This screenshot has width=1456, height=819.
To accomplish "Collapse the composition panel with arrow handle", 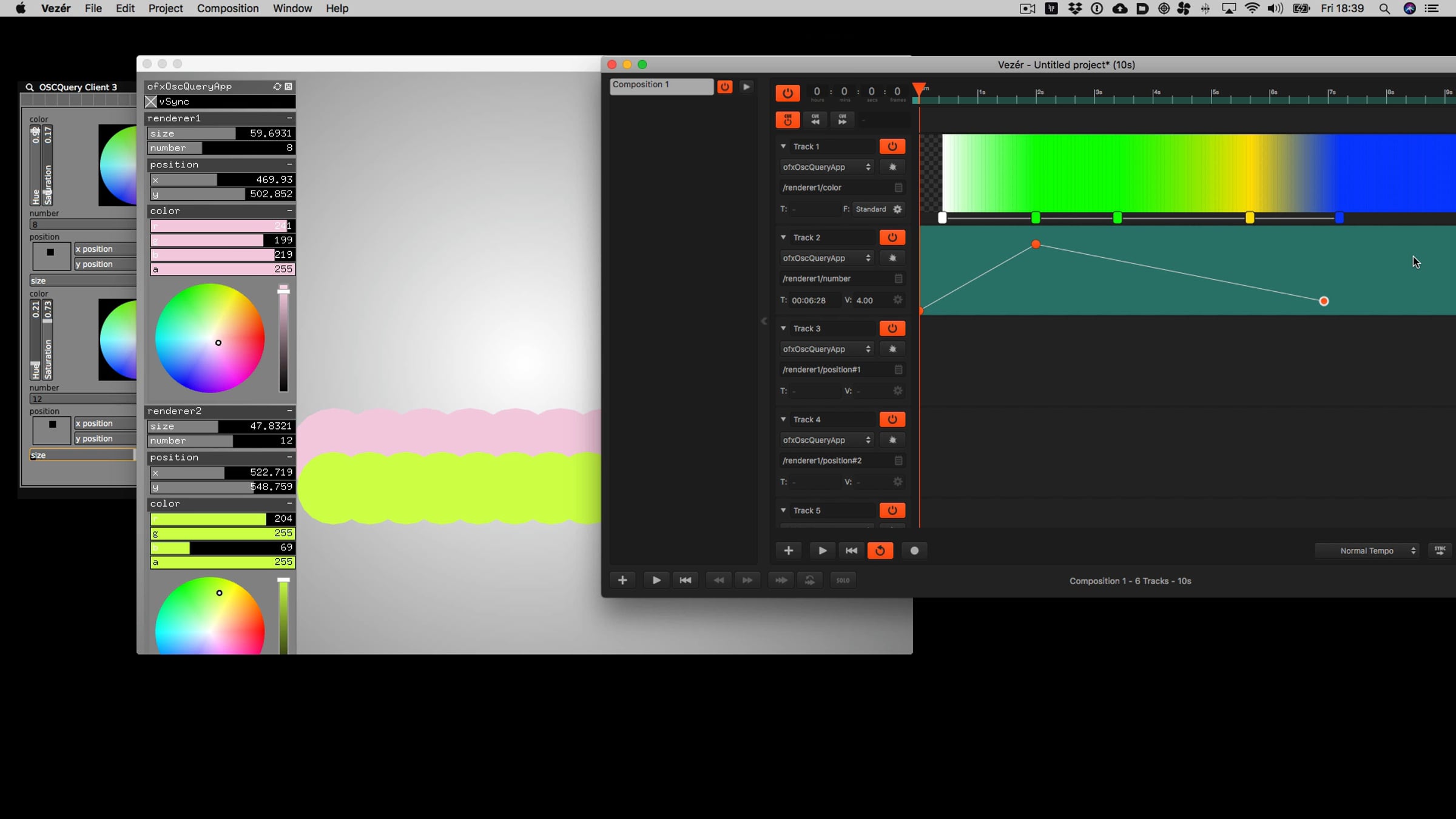I will (764, 322).
